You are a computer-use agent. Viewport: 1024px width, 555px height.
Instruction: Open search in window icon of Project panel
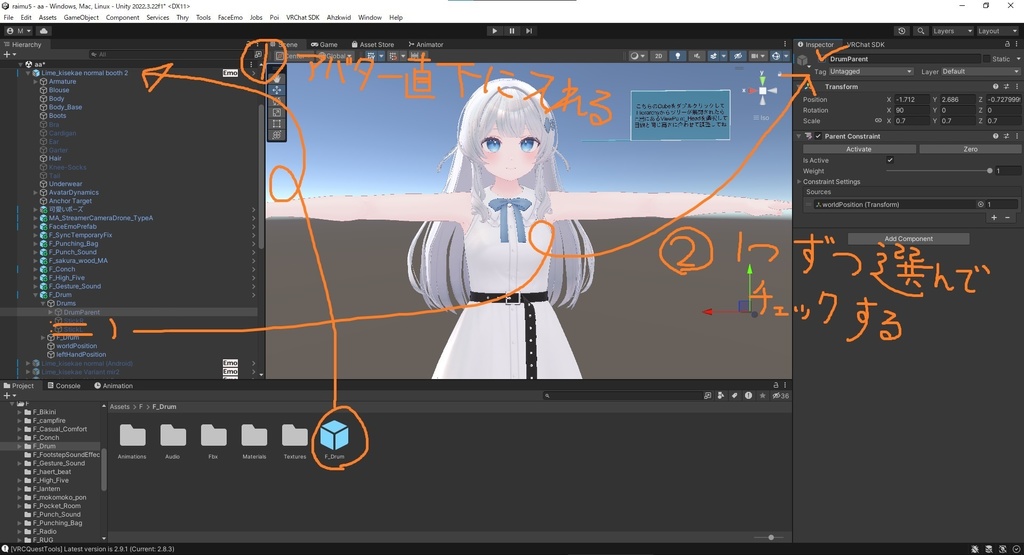point(707,396)
